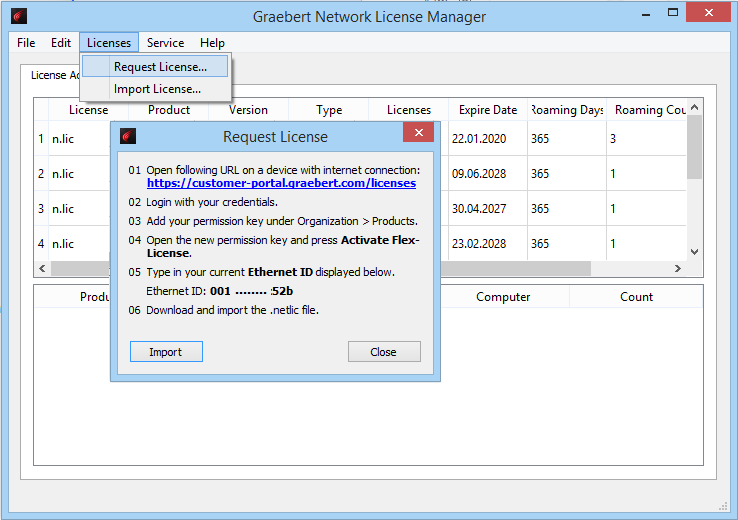Viewport: 738px width, 520px height.
Task: Sort by the License column header
Action: [88, 110]
